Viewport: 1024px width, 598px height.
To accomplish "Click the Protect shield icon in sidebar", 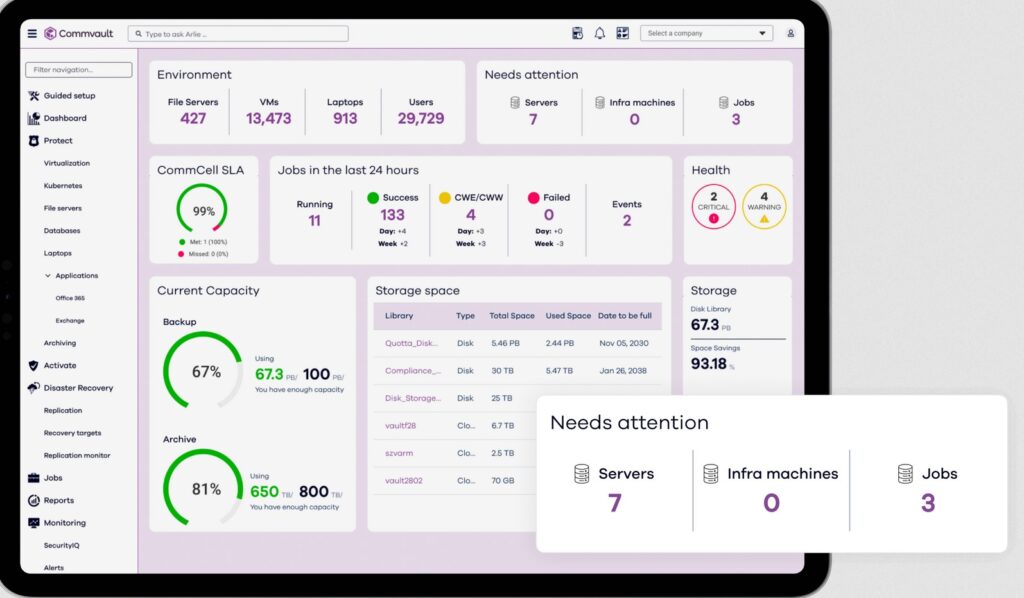I will tap(34, 141).
